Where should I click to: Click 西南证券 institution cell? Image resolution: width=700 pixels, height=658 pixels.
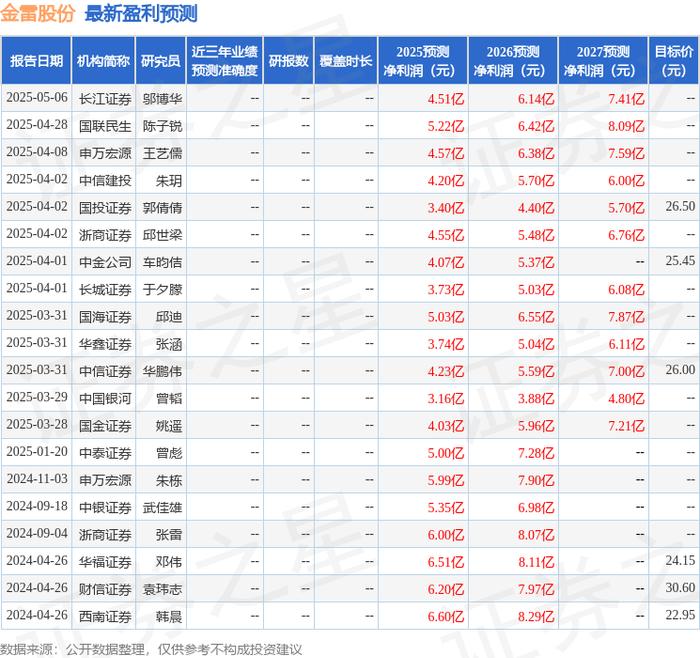coord(105,616)
